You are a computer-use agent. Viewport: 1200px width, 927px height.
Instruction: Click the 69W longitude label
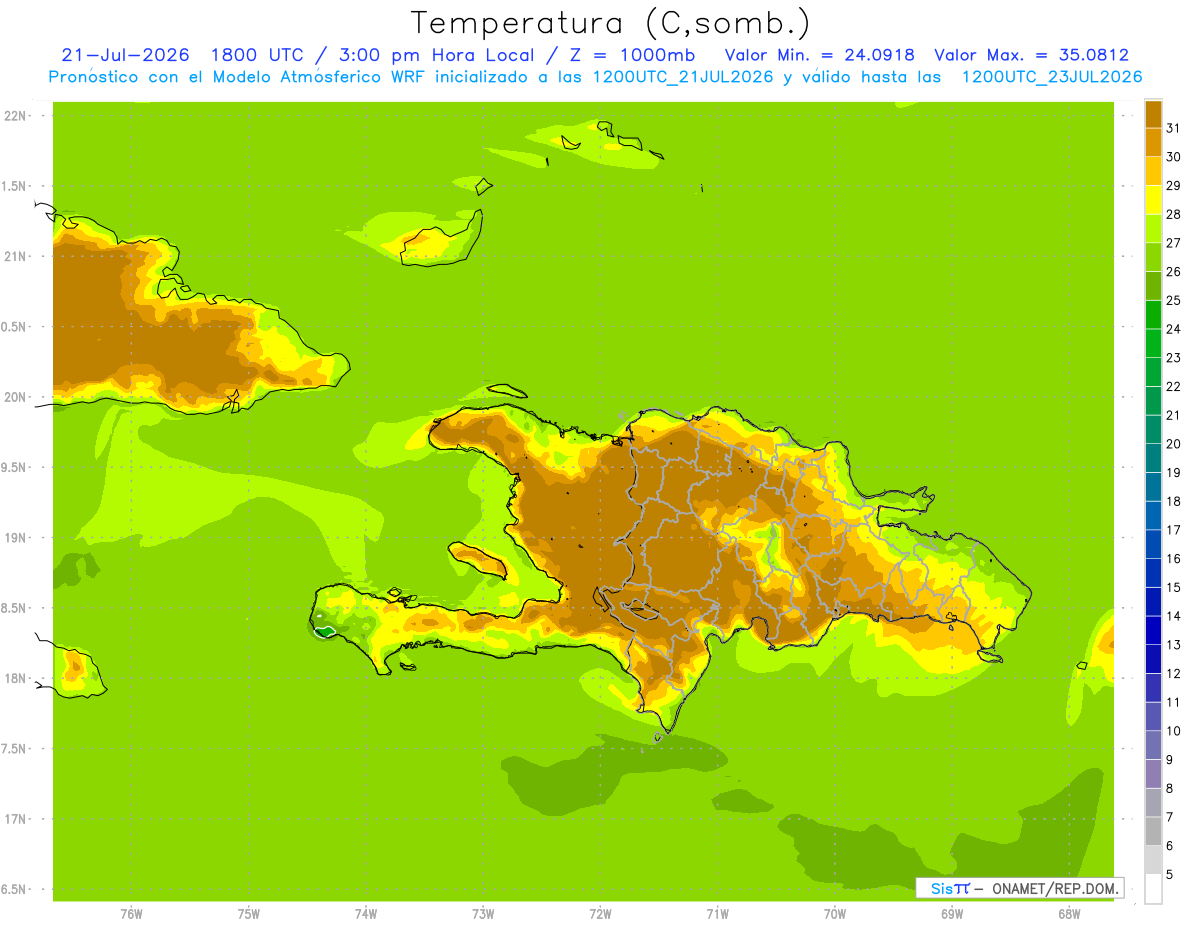point(952,914)
